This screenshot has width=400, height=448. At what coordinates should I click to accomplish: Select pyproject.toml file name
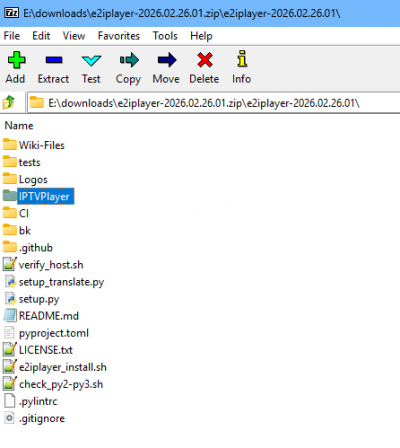pyautogui.click(x=54, y=333)
